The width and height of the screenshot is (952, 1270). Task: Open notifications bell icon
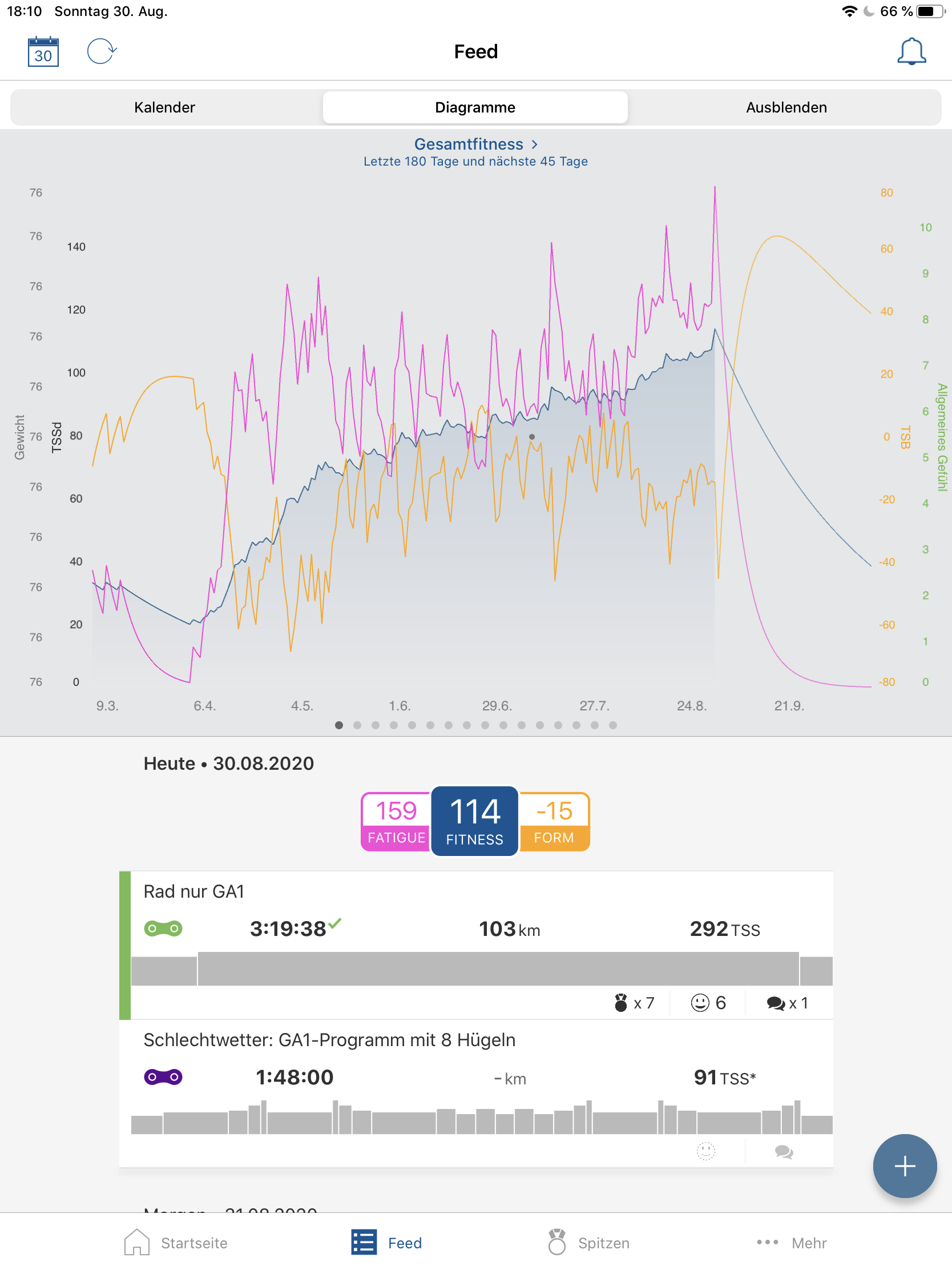(x=911, y=51)
